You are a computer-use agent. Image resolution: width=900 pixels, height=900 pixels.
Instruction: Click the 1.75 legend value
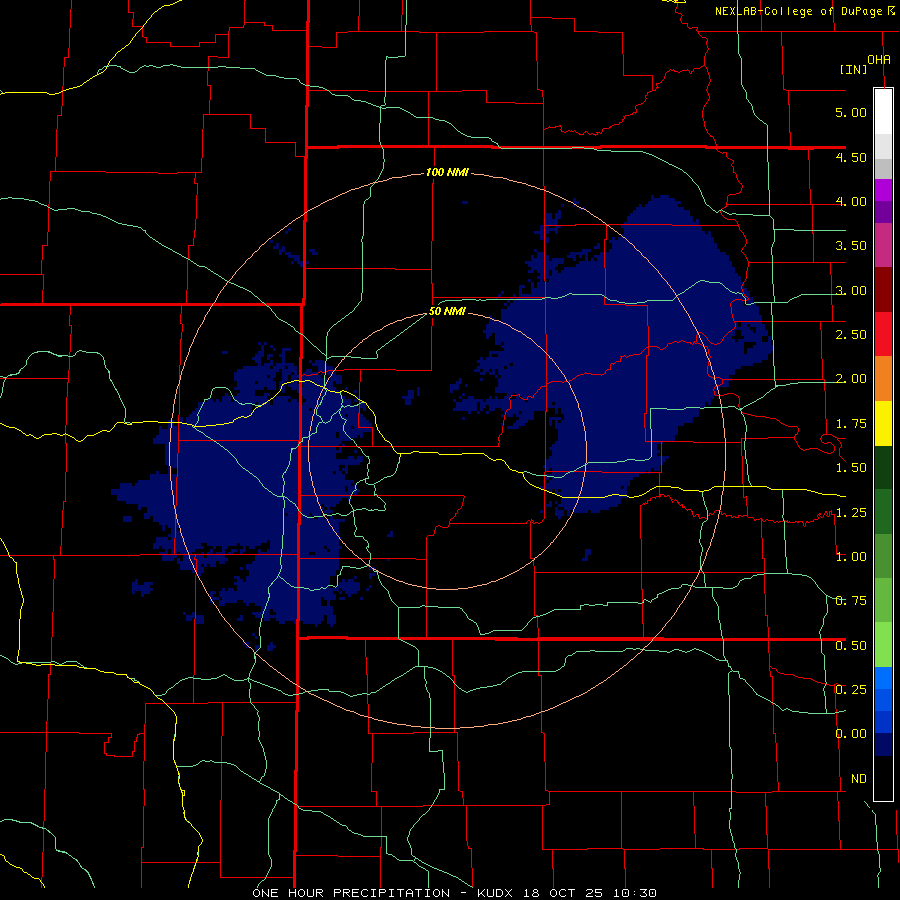(x=851, y=424)
